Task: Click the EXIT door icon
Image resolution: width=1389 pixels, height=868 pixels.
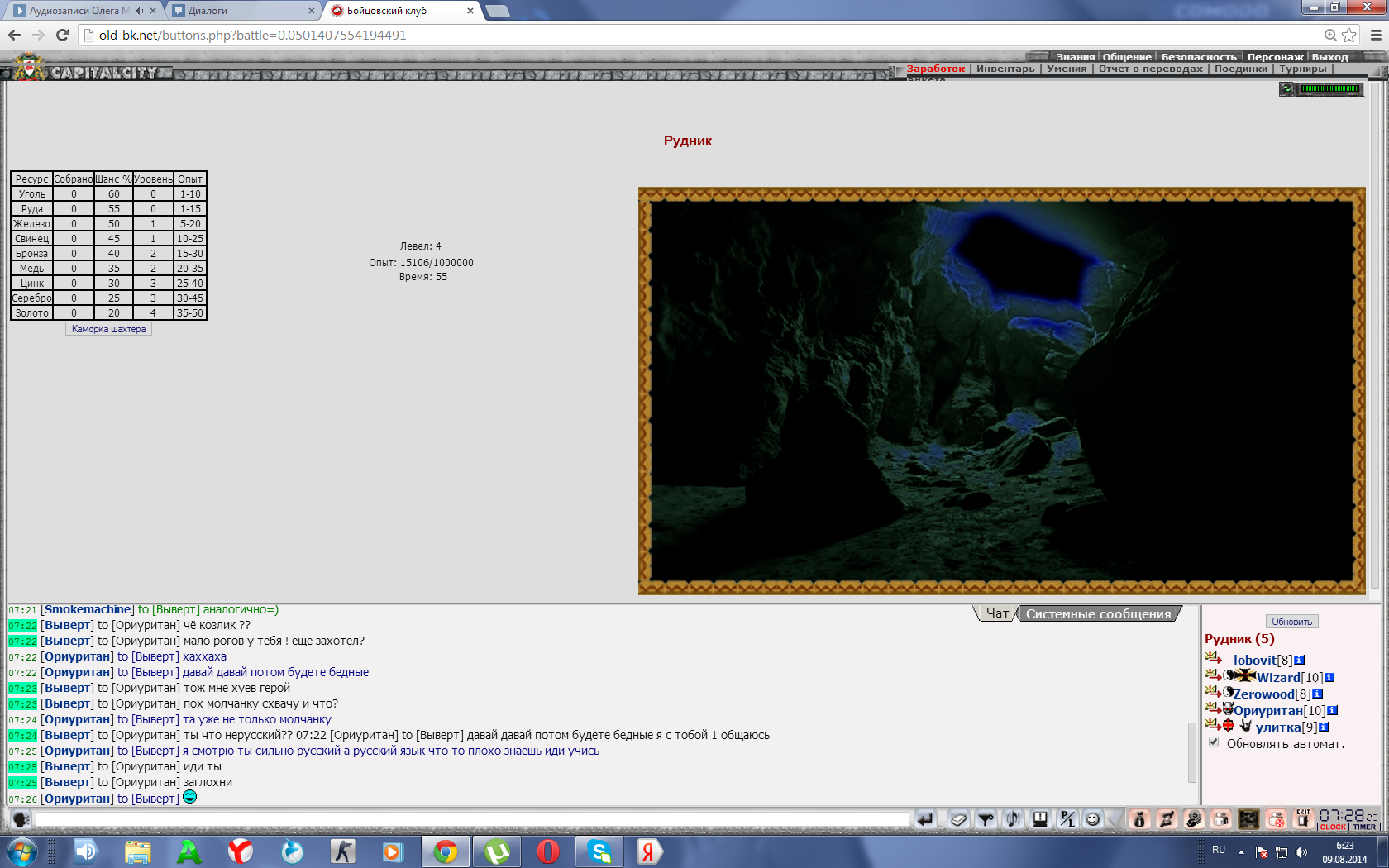Action: coord(1304,818)
